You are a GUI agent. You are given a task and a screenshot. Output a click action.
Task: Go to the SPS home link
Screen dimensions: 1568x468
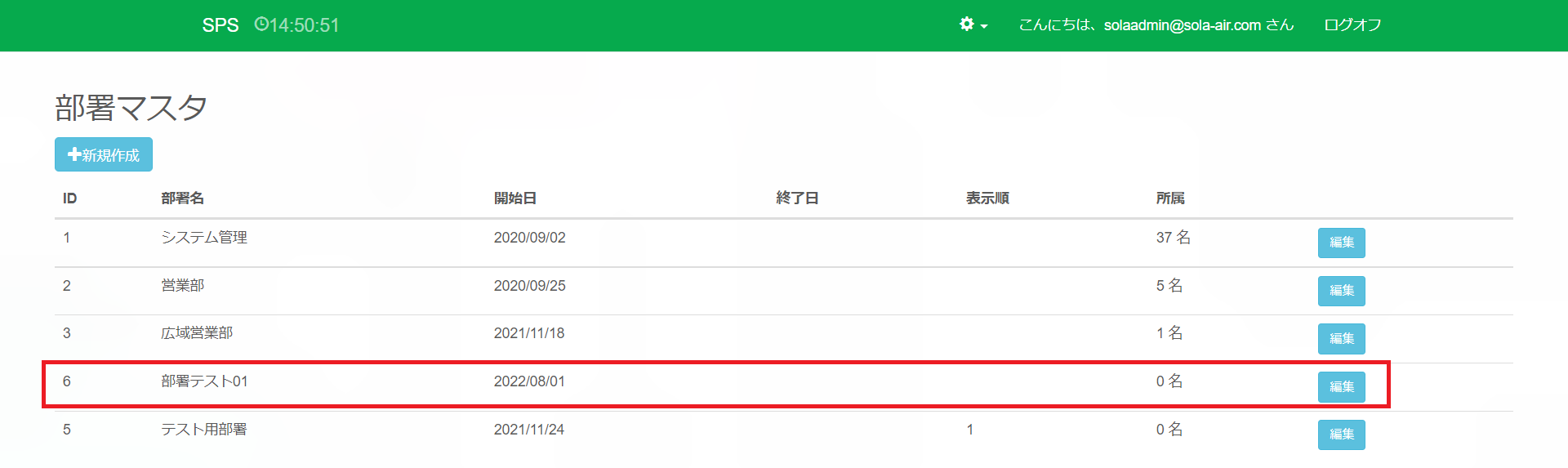tap(220, 25)
